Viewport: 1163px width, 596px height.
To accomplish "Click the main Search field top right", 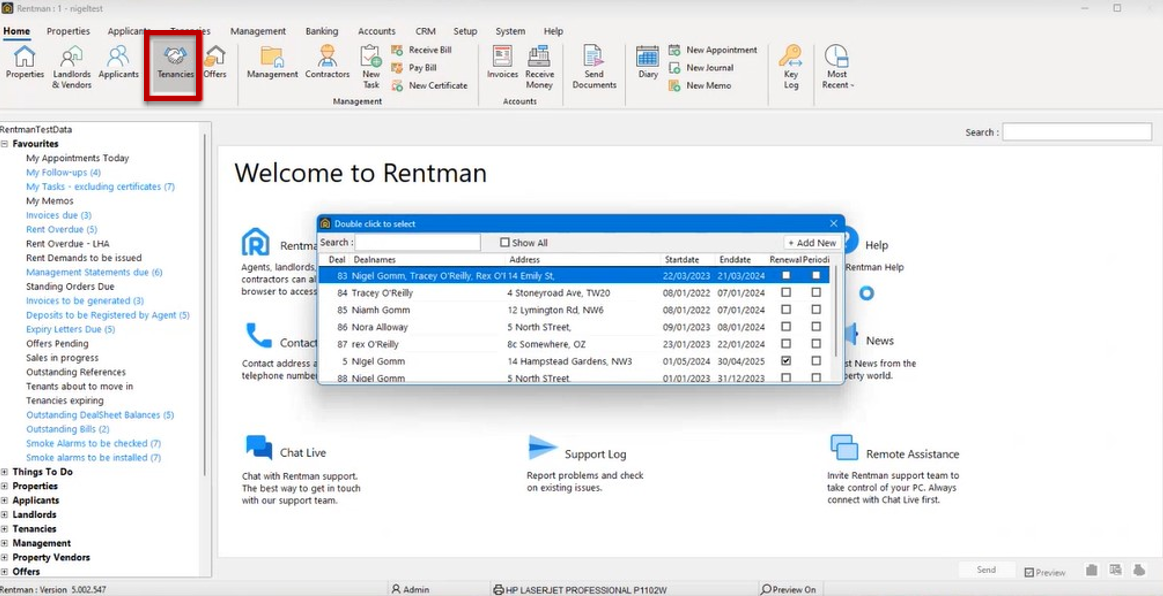I will (1077, 132).
